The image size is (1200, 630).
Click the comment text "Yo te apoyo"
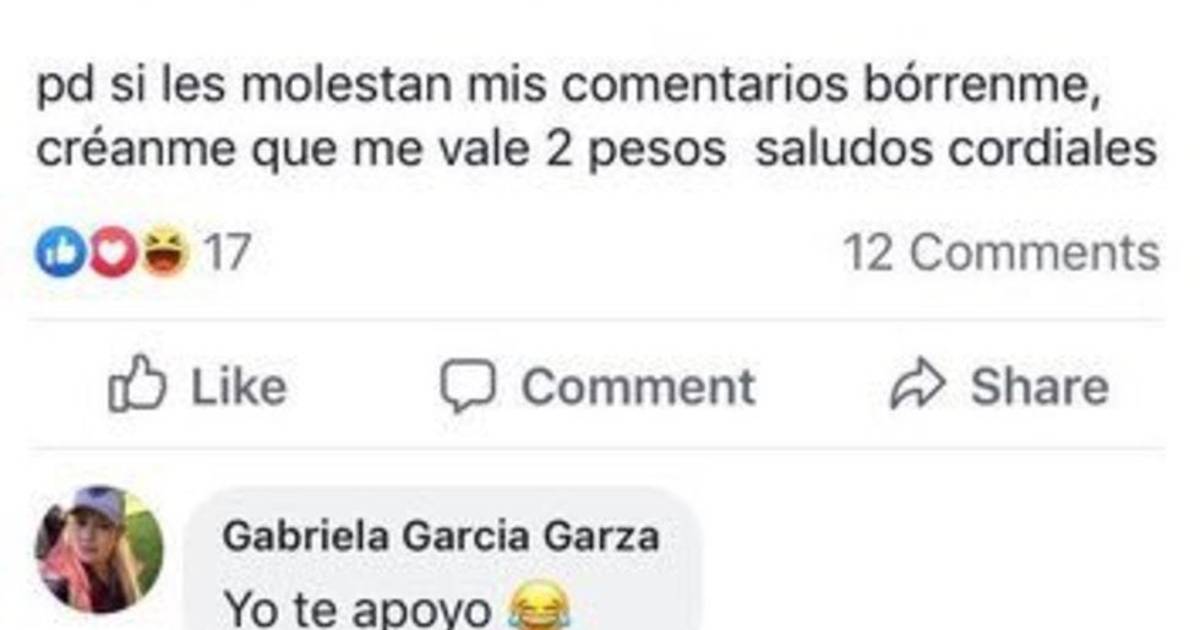click(358, 609)
